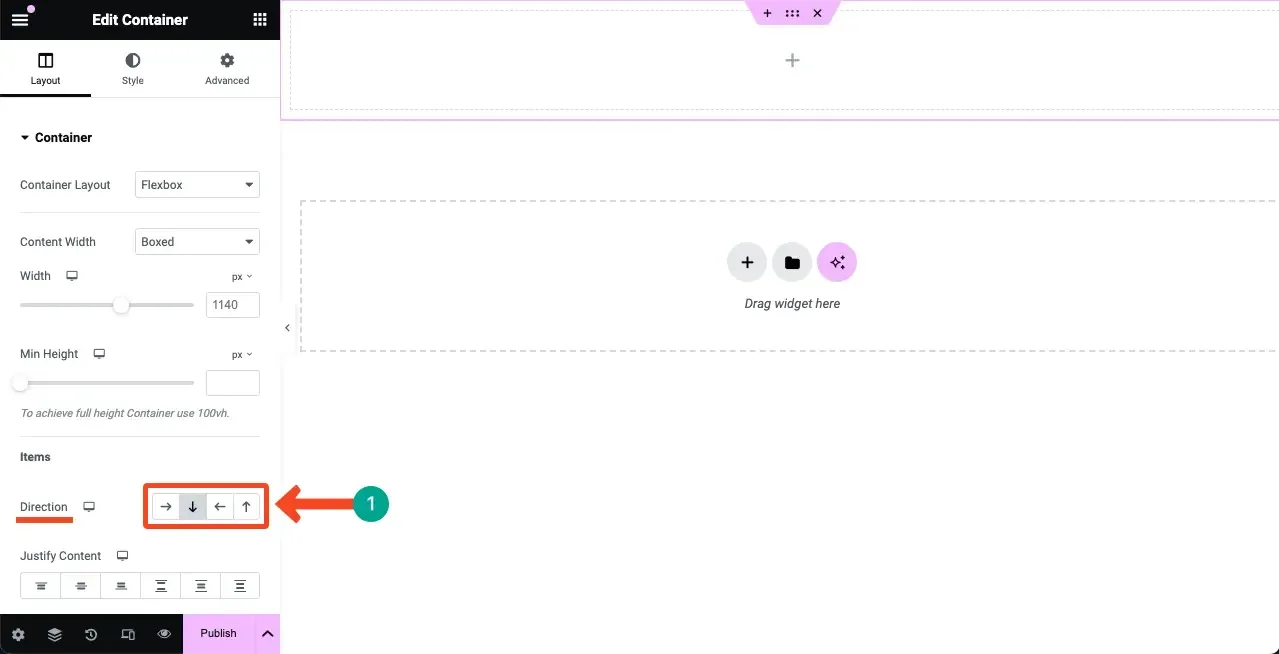Click the Width responsive device icon
Viewport: 1279px width, 654px height.
tap(72, 276)
